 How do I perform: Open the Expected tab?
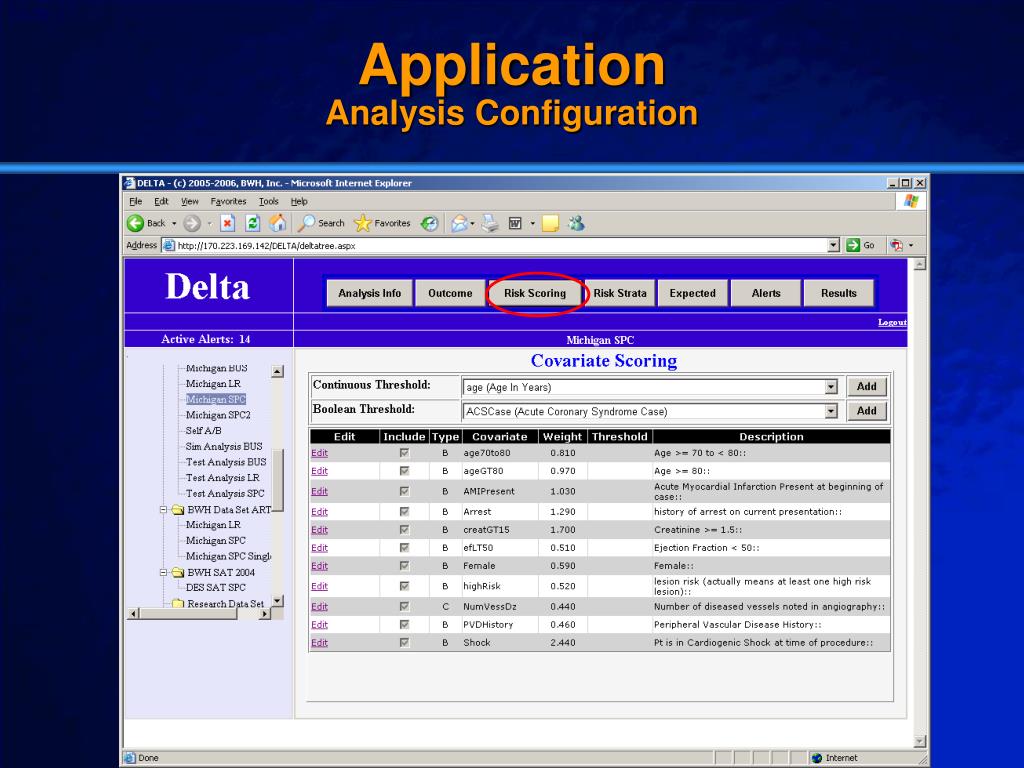(x=692, y=293)
